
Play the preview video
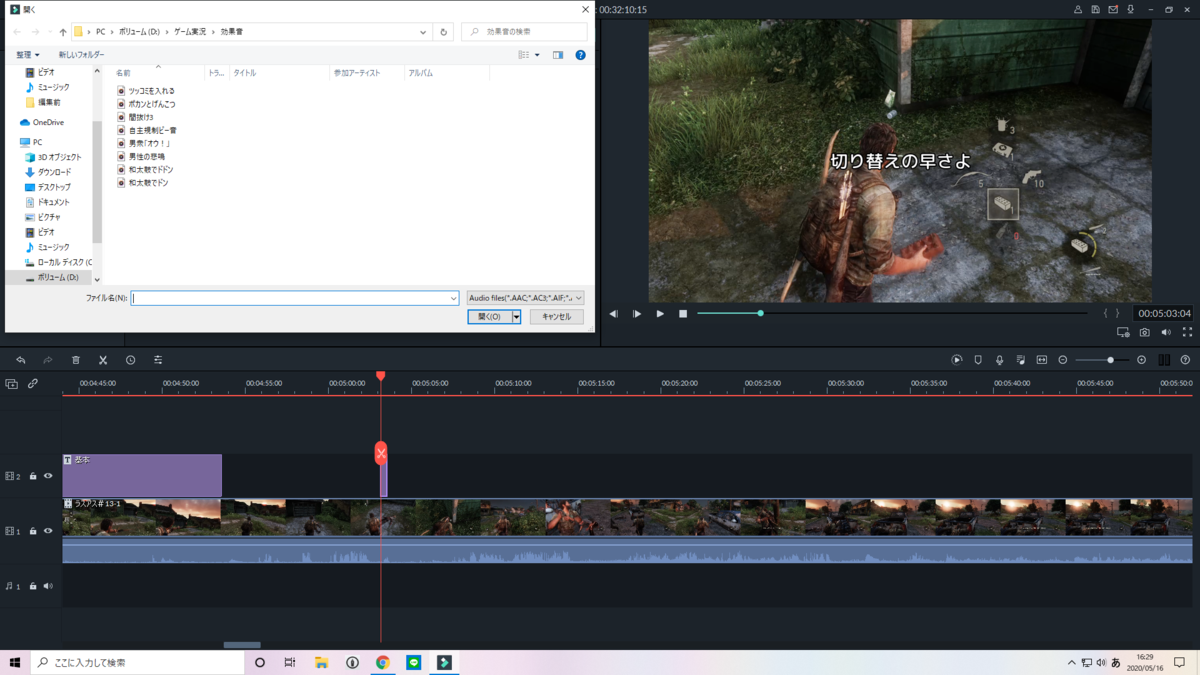point(660,314)
